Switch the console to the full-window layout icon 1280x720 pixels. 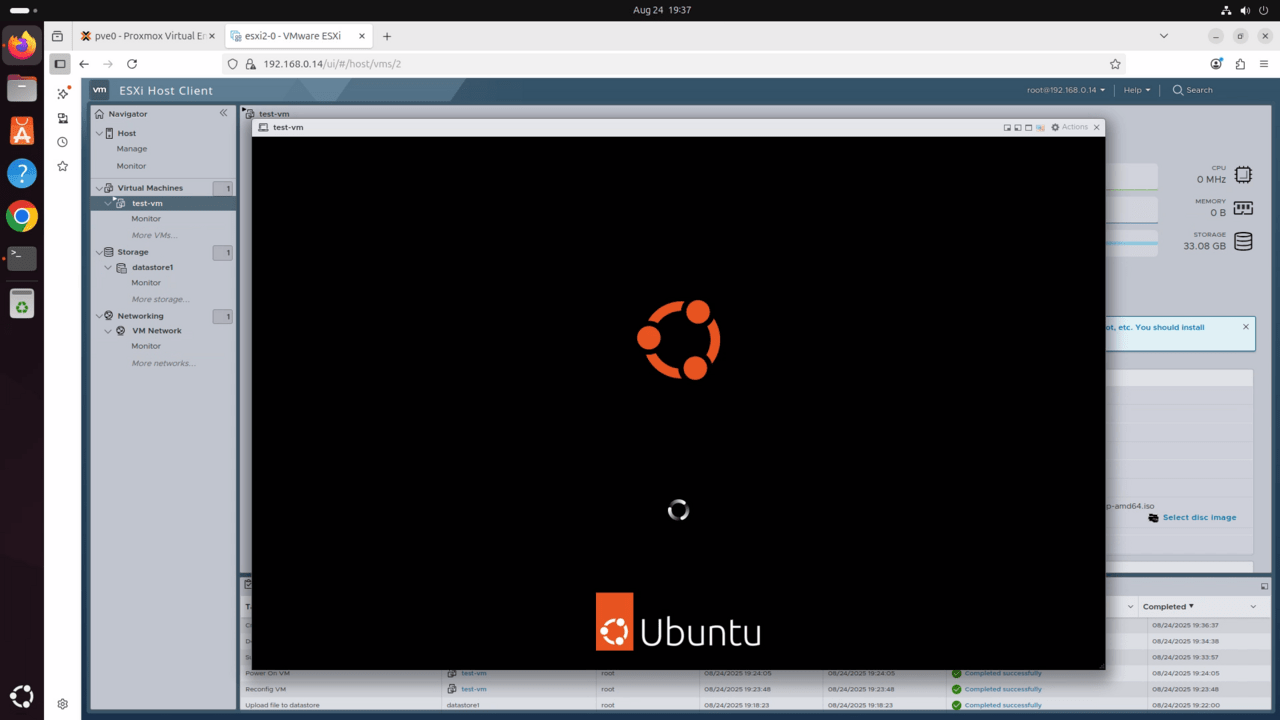click(1028, 128)
